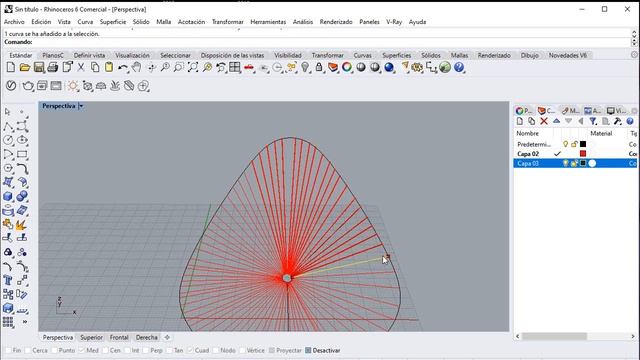Click the padlock Lock objects icon

[x=319, y=67]
